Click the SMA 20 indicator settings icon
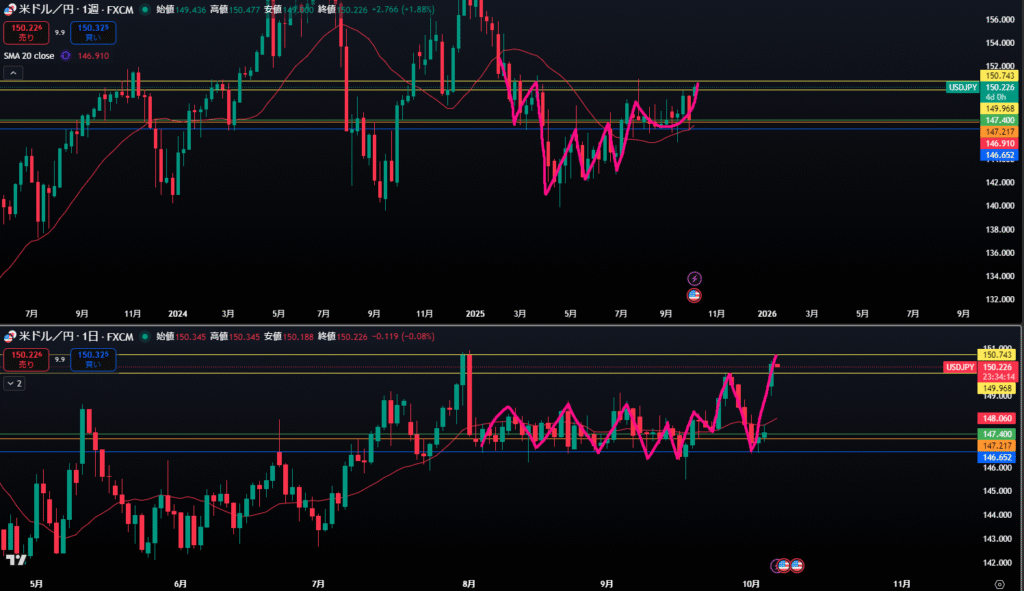Image resolution: width=1024 pixels, height=591 pixels. tap(66, 56)
